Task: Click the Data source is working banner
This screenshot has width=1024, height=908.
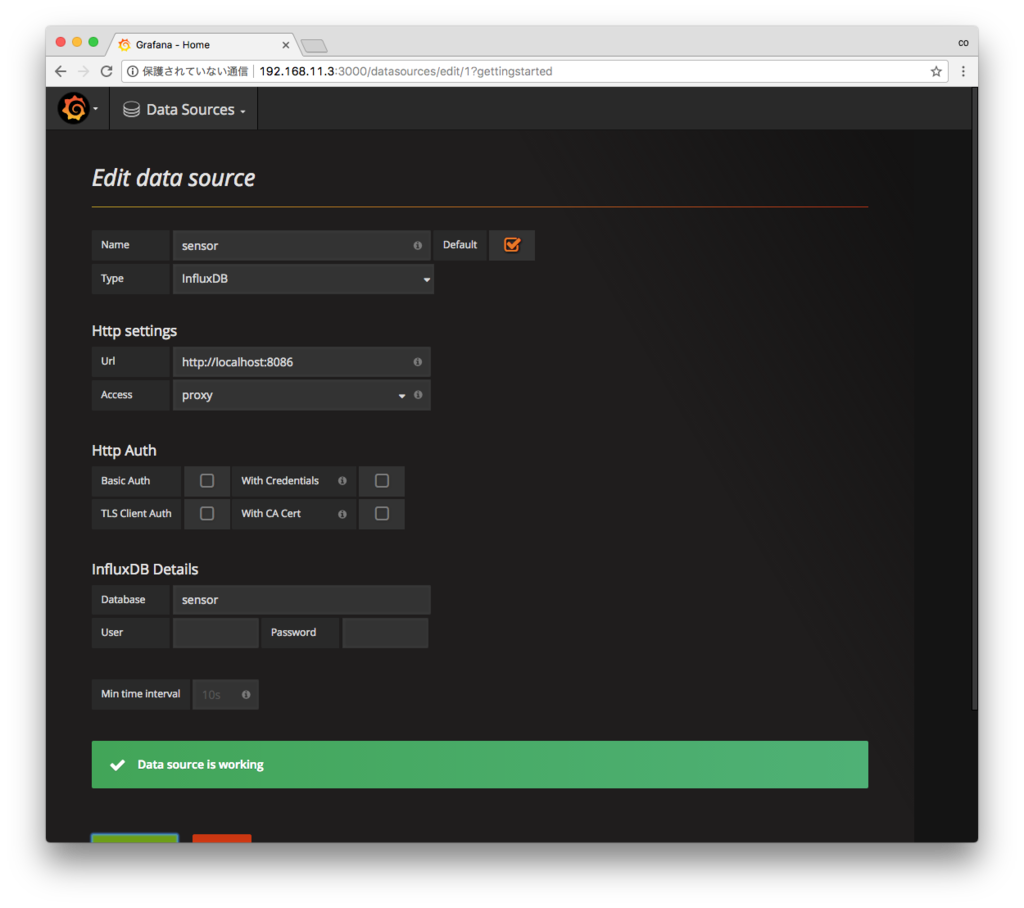Action: point(480,764)
